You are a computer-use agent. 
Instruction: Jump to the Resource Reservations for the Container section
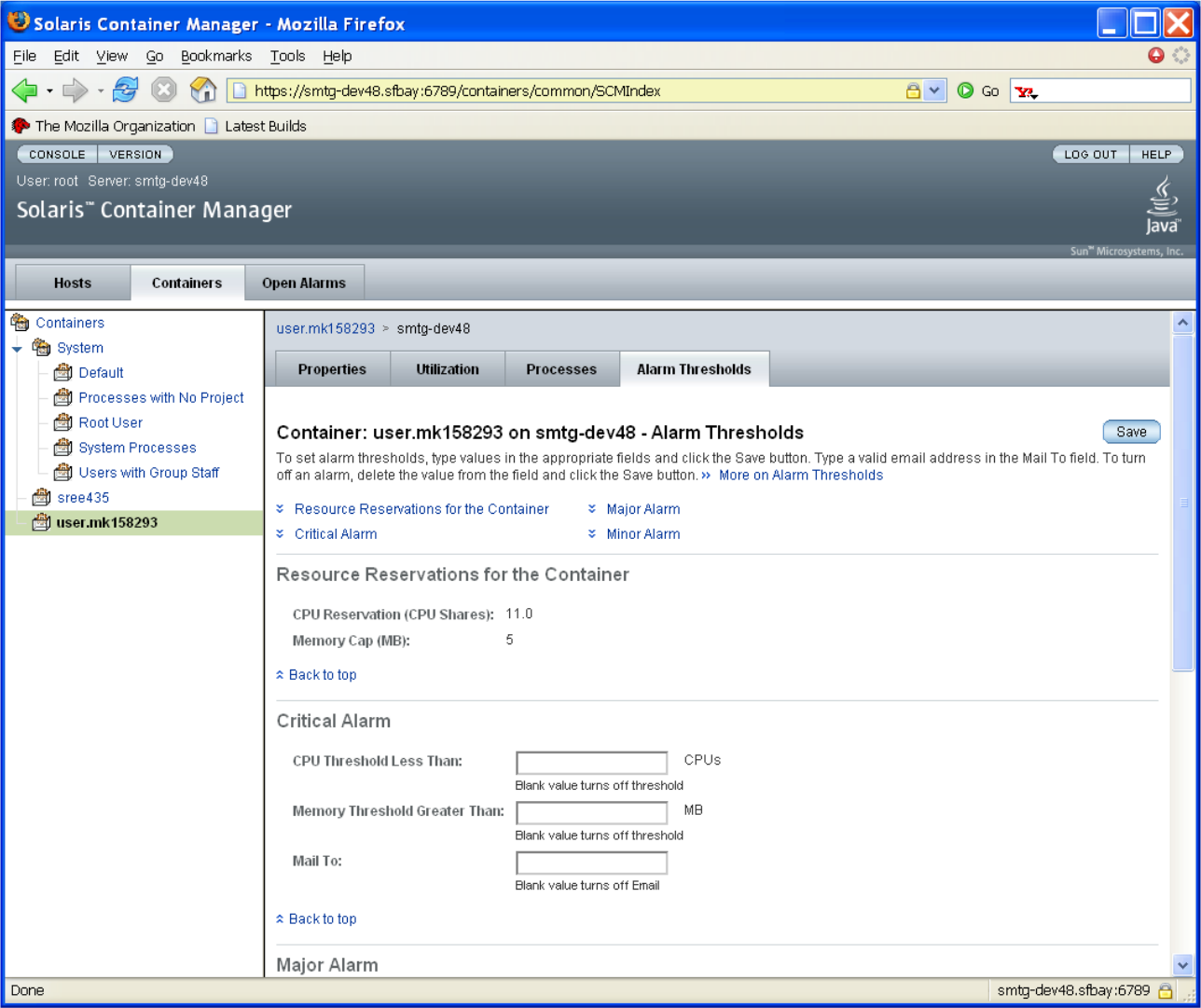421,509
